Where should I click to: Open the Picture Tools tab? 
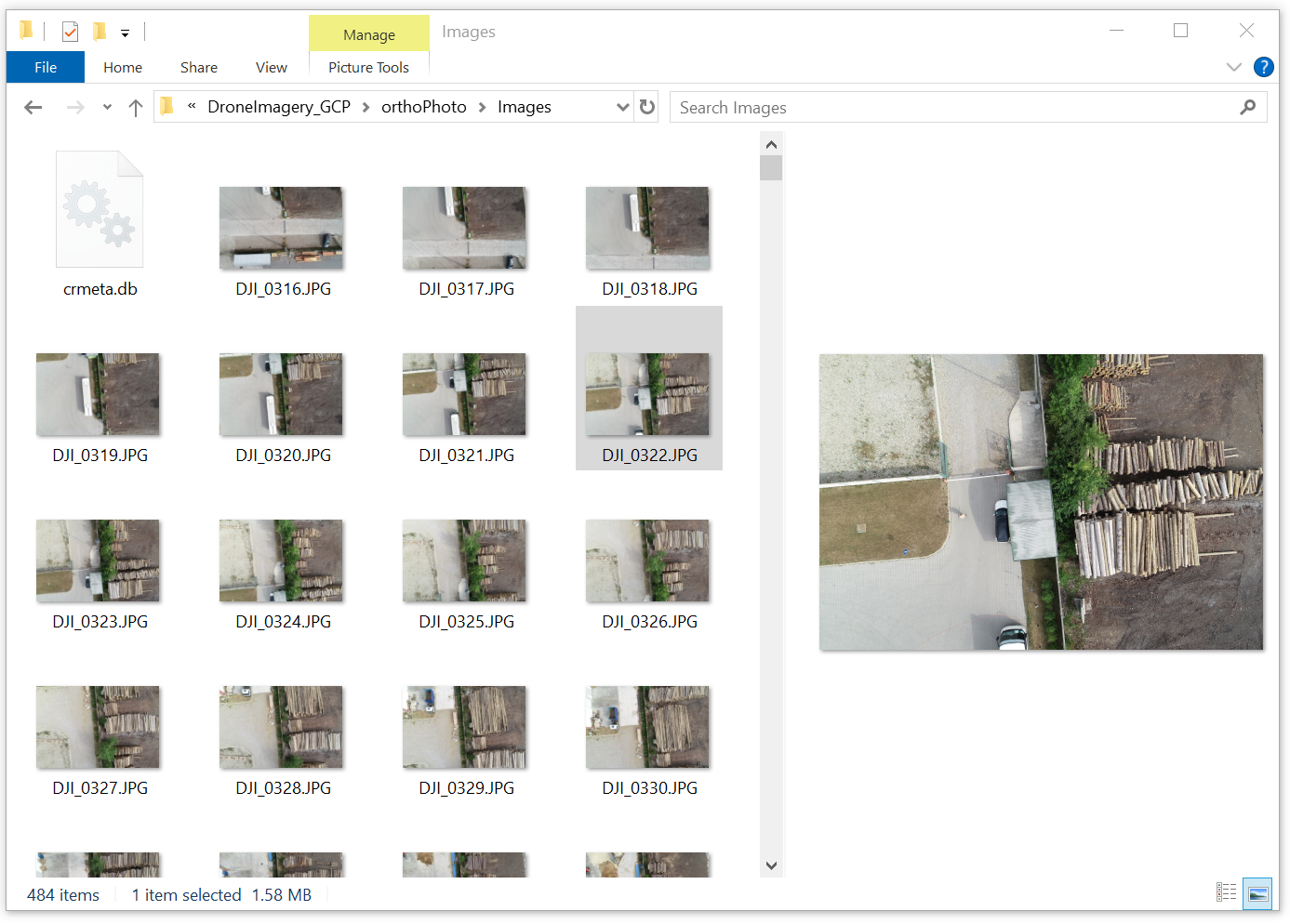point(368,67)
